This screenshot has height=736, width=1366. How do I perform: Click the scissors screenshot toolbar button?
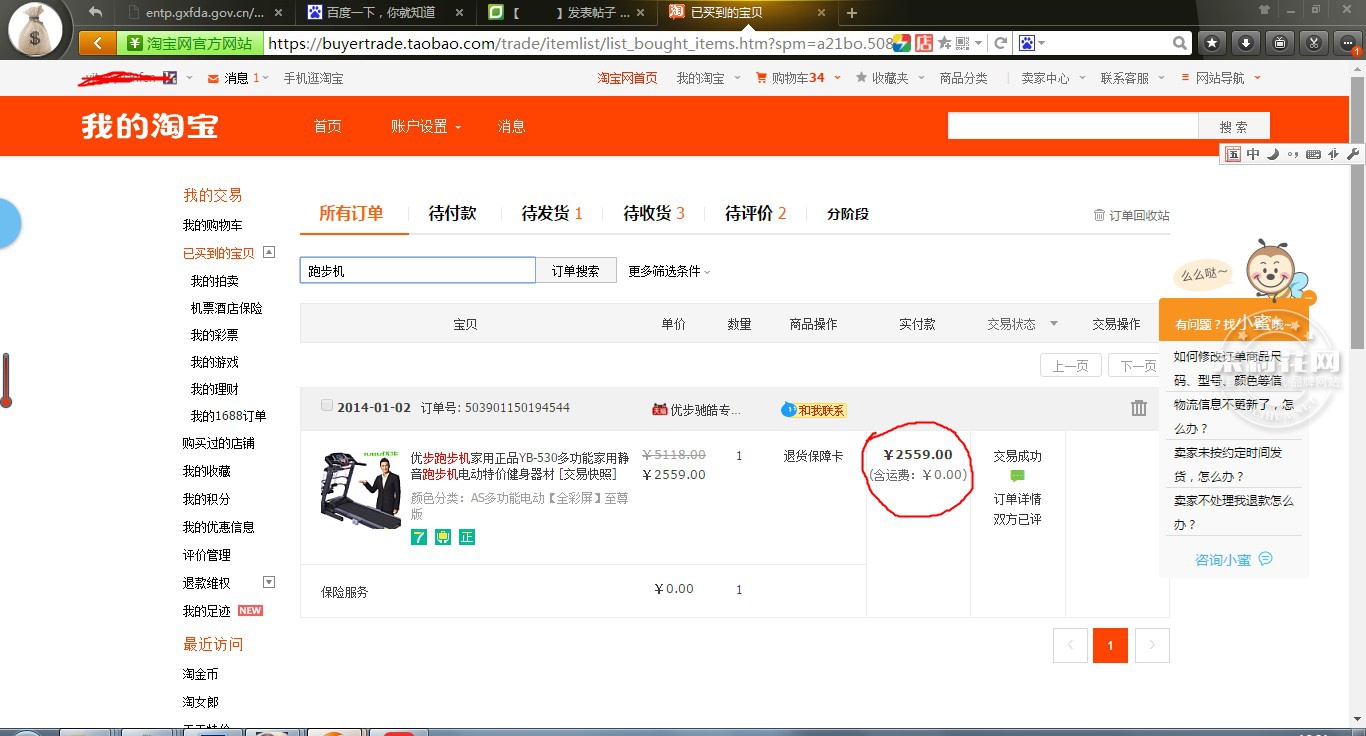[x=1314, y=43]
